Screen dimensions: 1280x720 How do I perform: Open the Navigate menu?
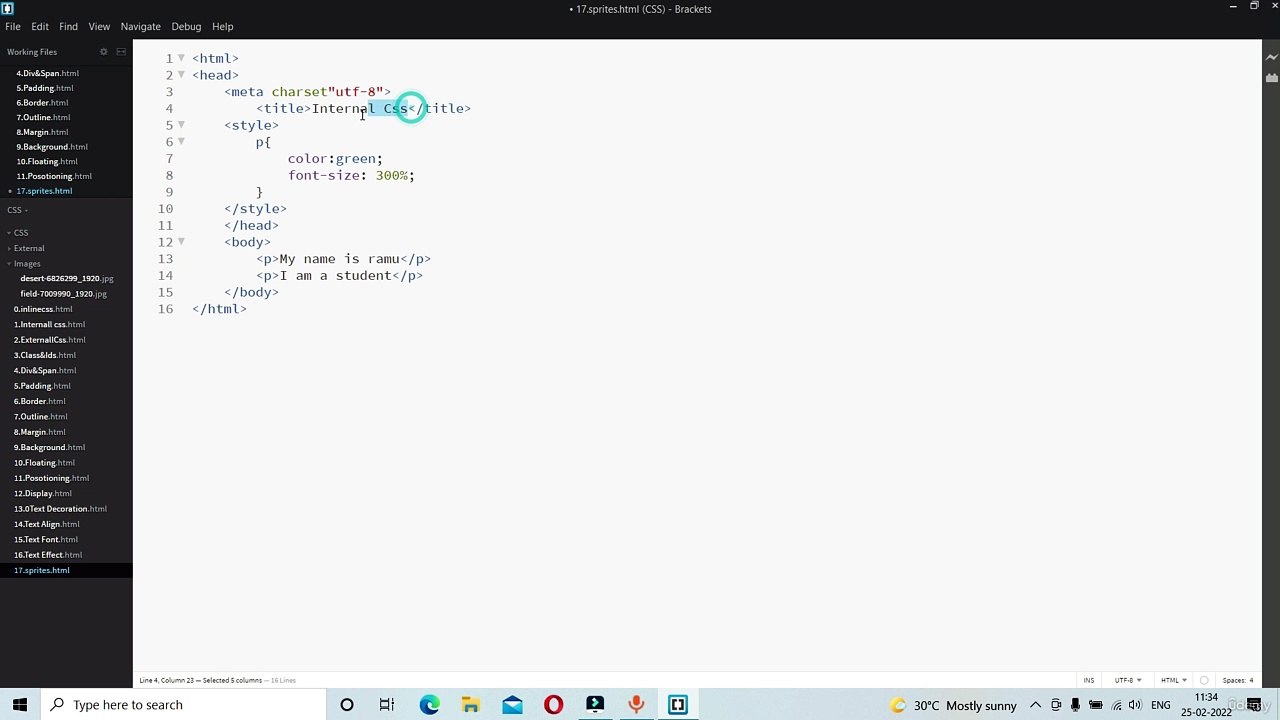click(140, 26)
